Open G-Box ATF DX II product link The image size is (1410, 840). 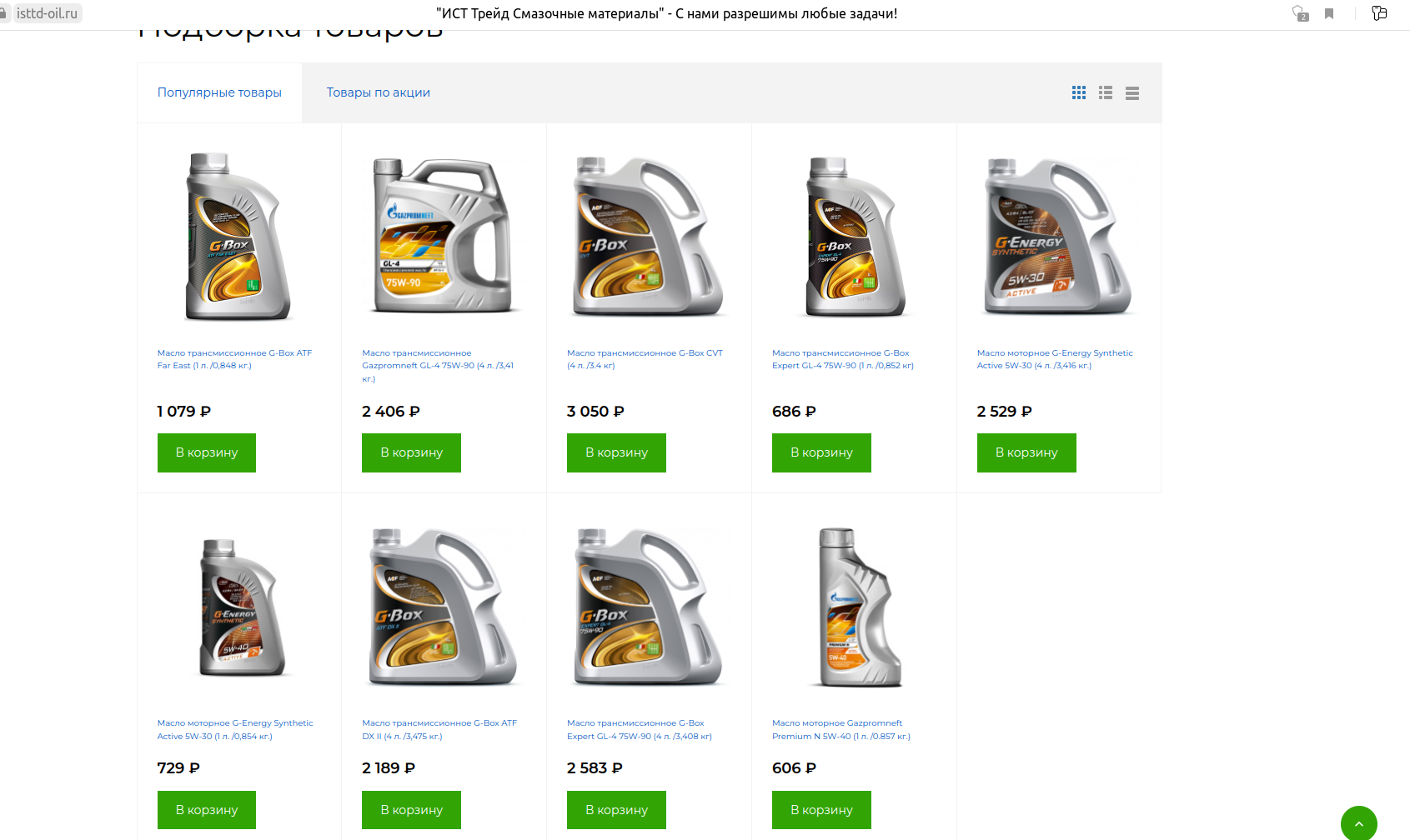pos(439,729)
